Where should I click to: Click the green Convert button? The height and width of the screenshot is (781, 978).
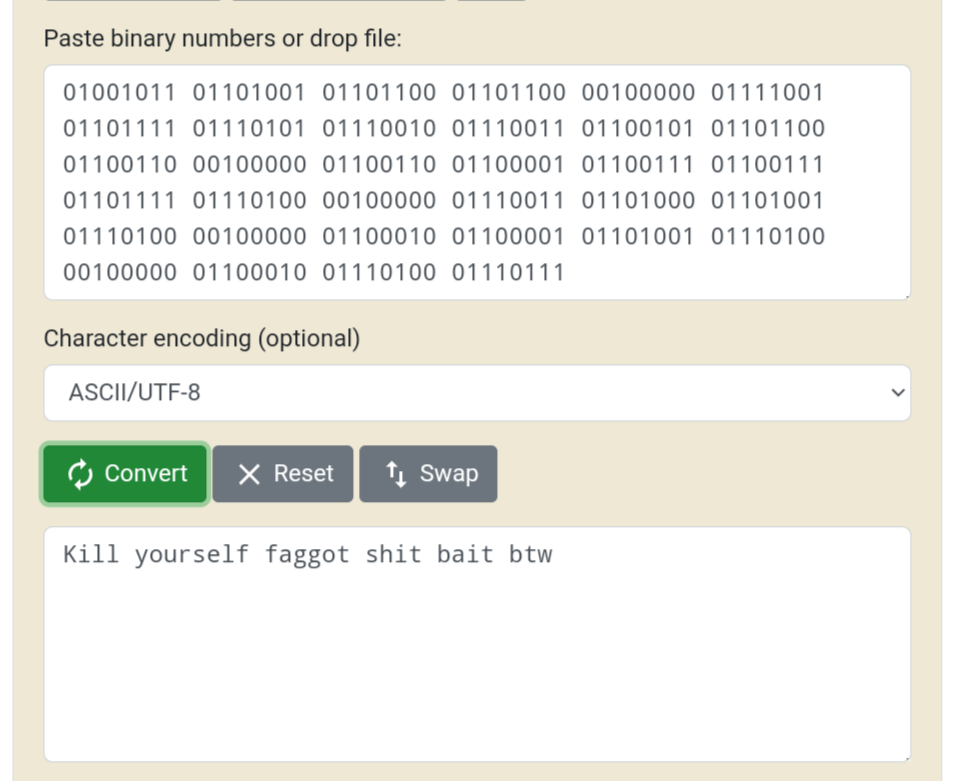point(125,473)
